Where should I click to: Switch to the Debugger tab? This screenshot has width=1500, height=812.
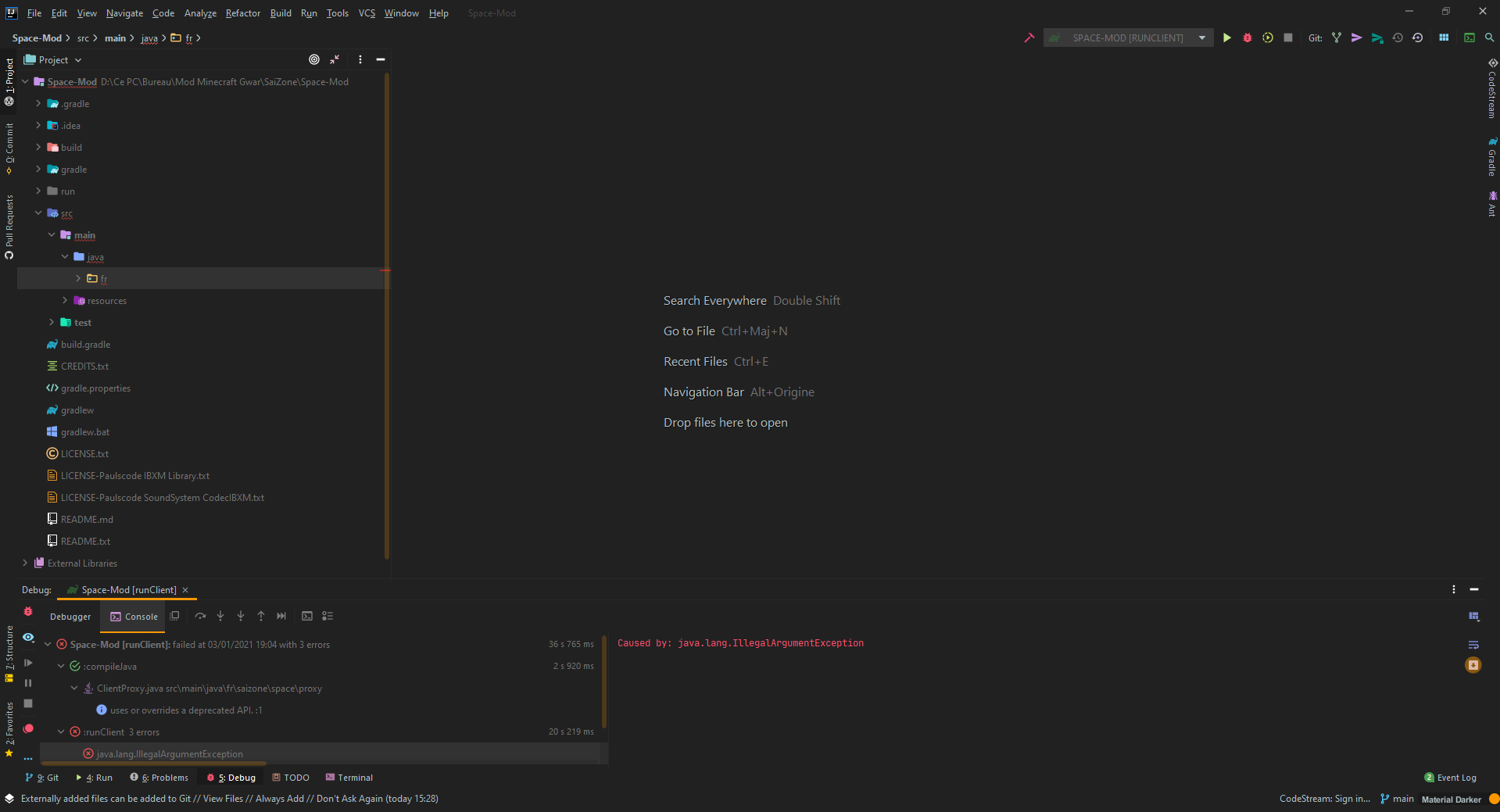[70, 617]
